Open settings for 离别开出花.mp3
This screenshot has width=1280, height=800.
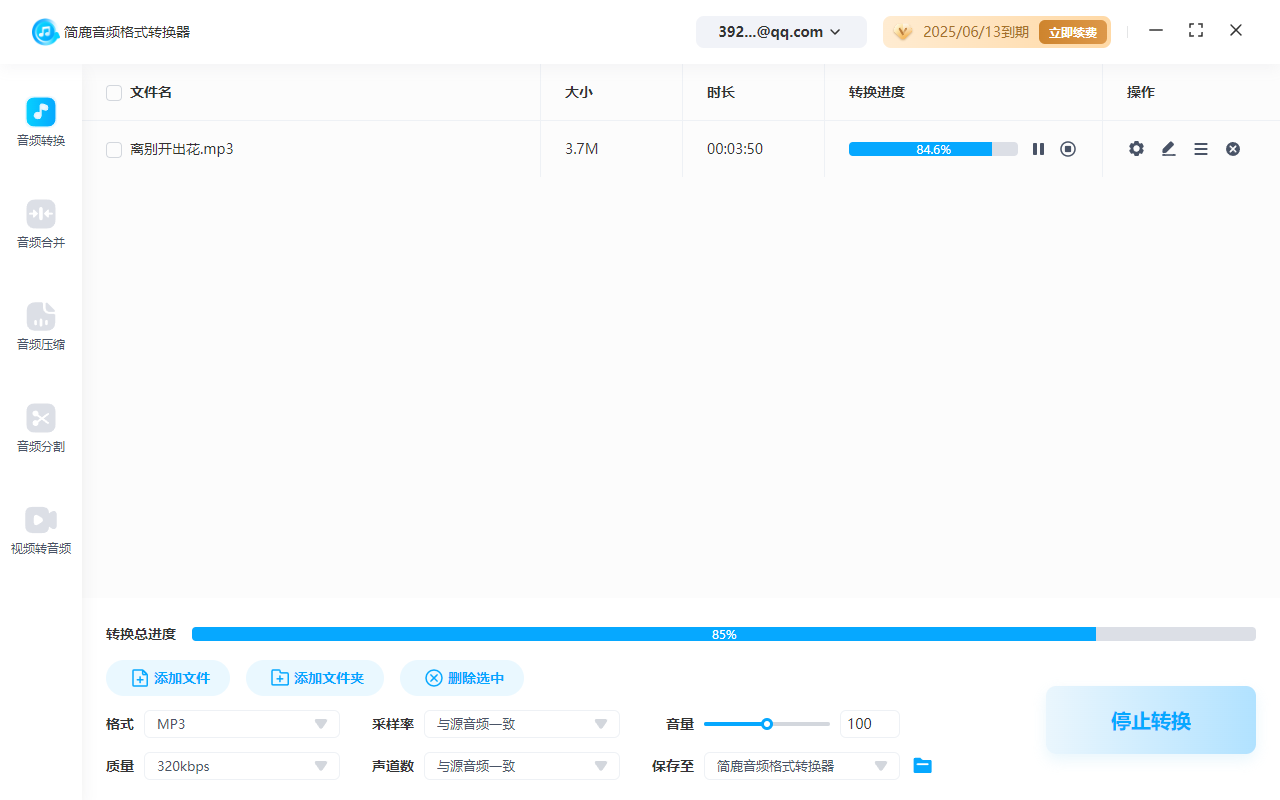(x=1136, y=148)
